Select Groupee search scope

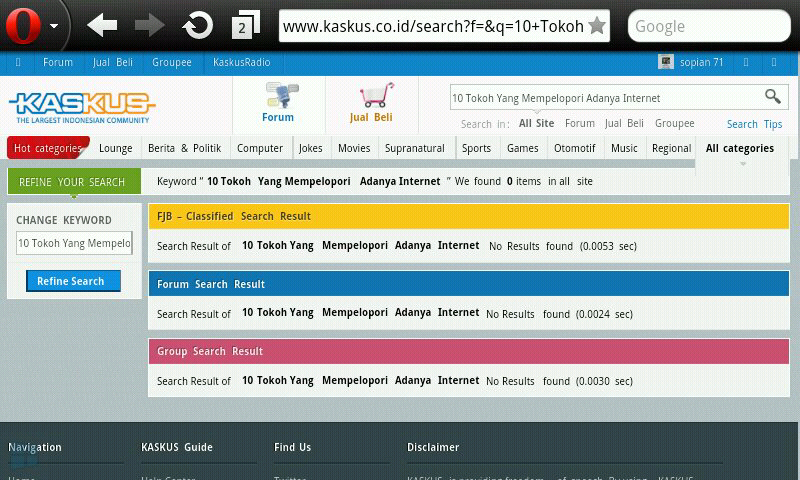click(x=674, y=123)
